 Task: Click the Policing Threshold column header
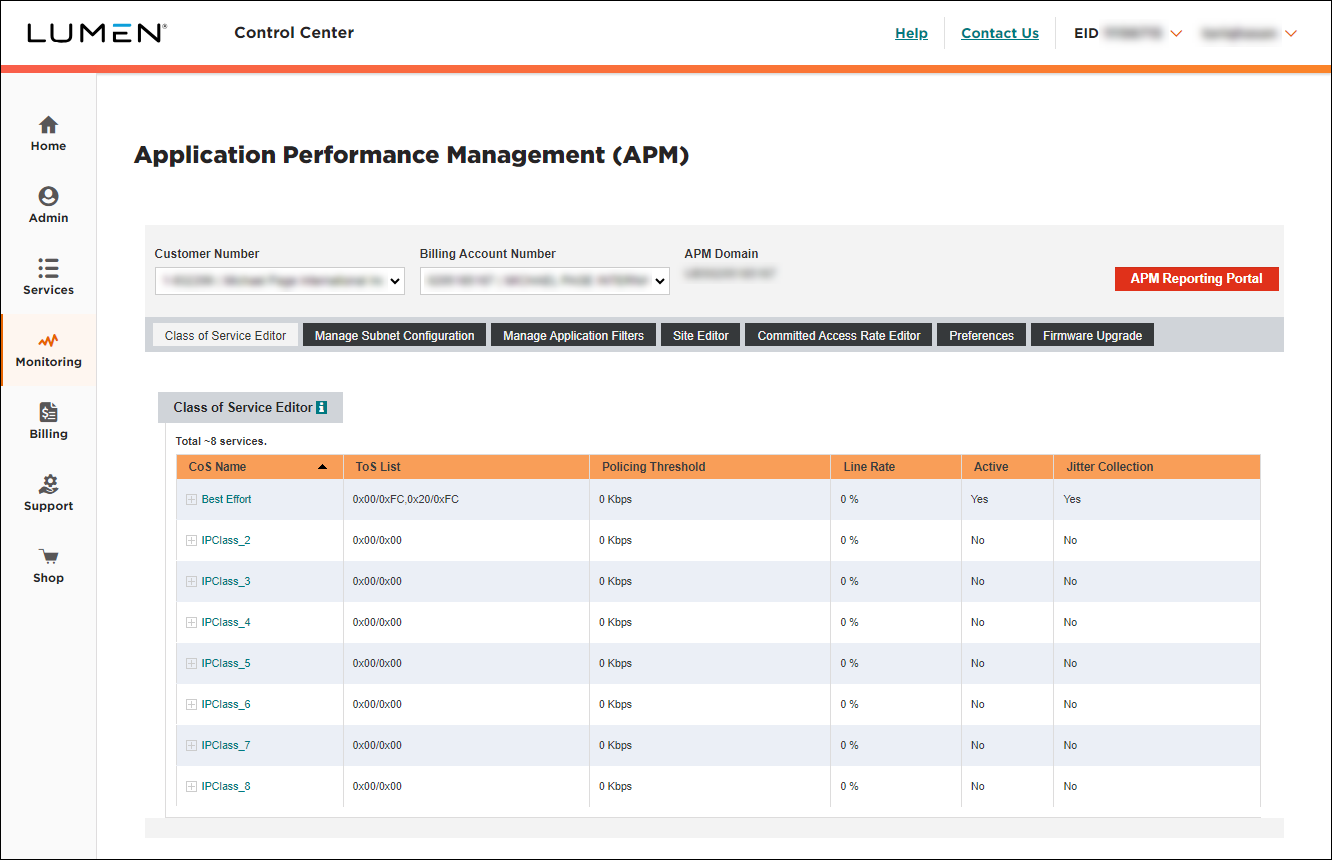[x=710, y=467]
